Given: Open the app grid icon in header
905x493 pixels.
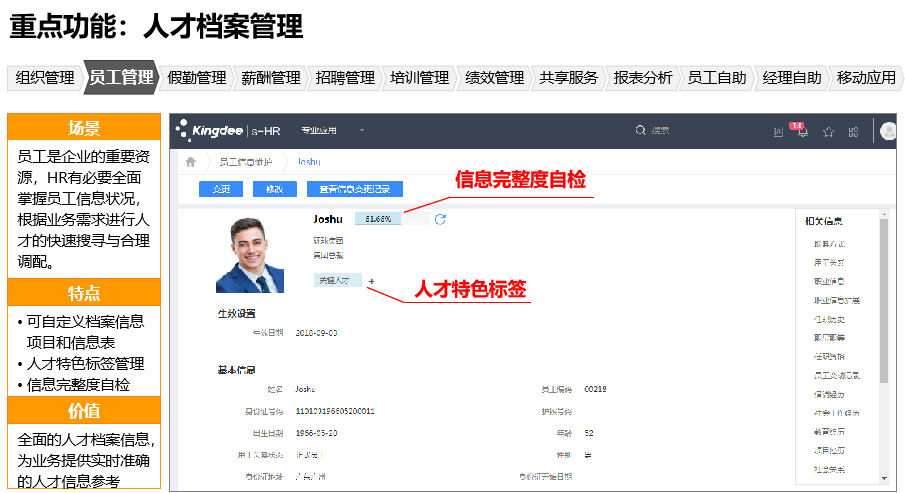Looking at the screenshot, I should [853, 132].
